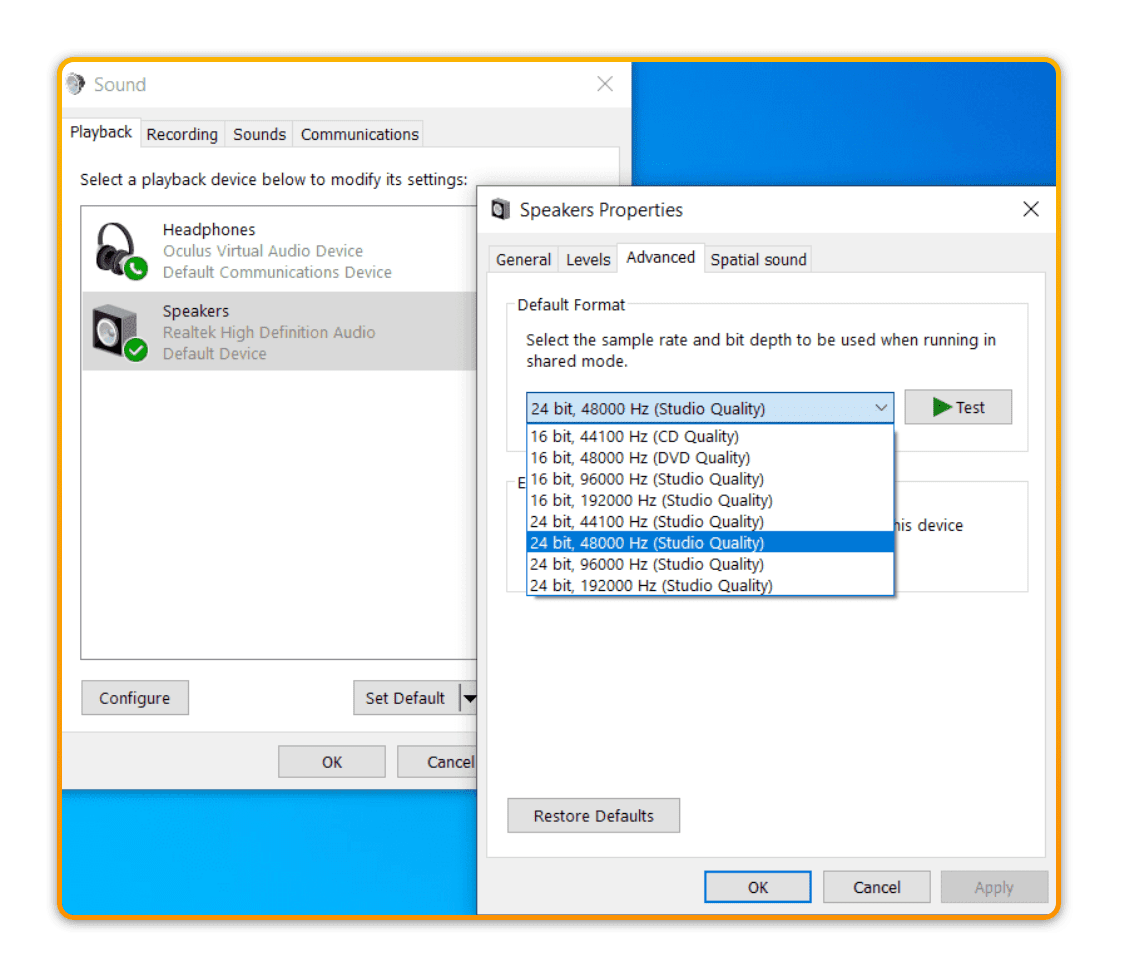Close the Speakers Properties dialog
The image size is (1126, 968).
(1031, 209)
